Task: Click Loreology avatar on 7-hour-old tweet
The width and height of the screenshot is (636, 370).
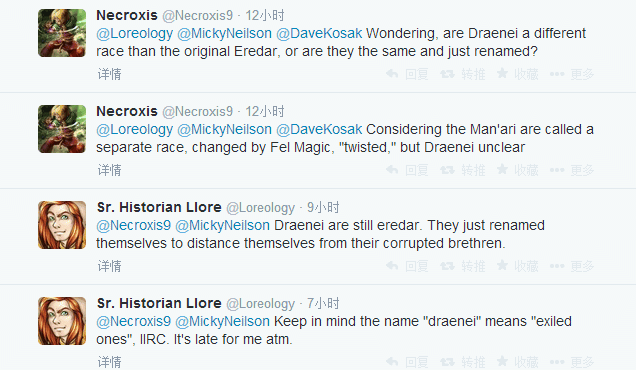Action: coord(62,321)
